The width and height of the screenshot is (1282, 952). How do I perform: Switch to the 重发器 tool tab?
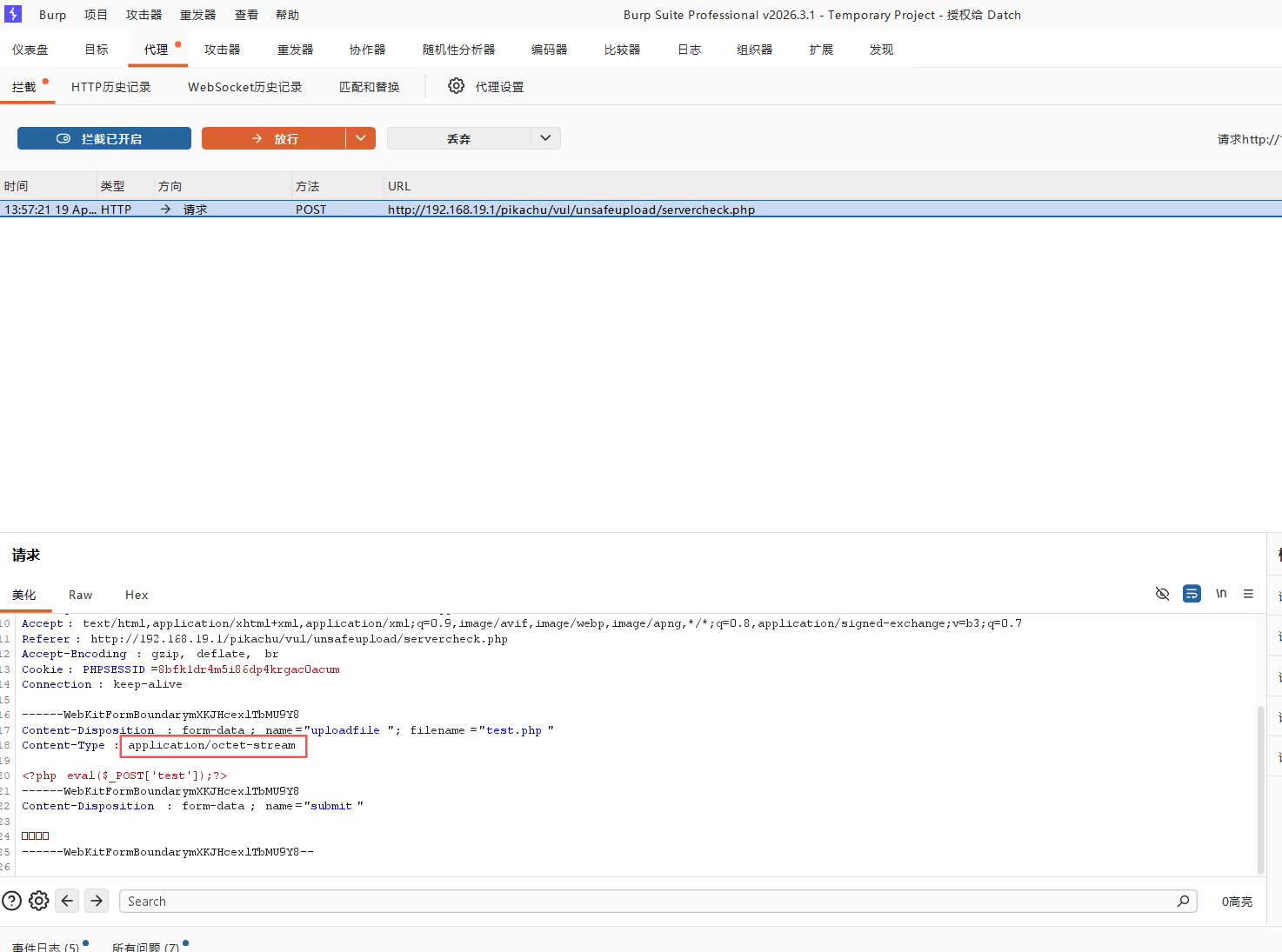pyautogui.click(x=295, y=50)
